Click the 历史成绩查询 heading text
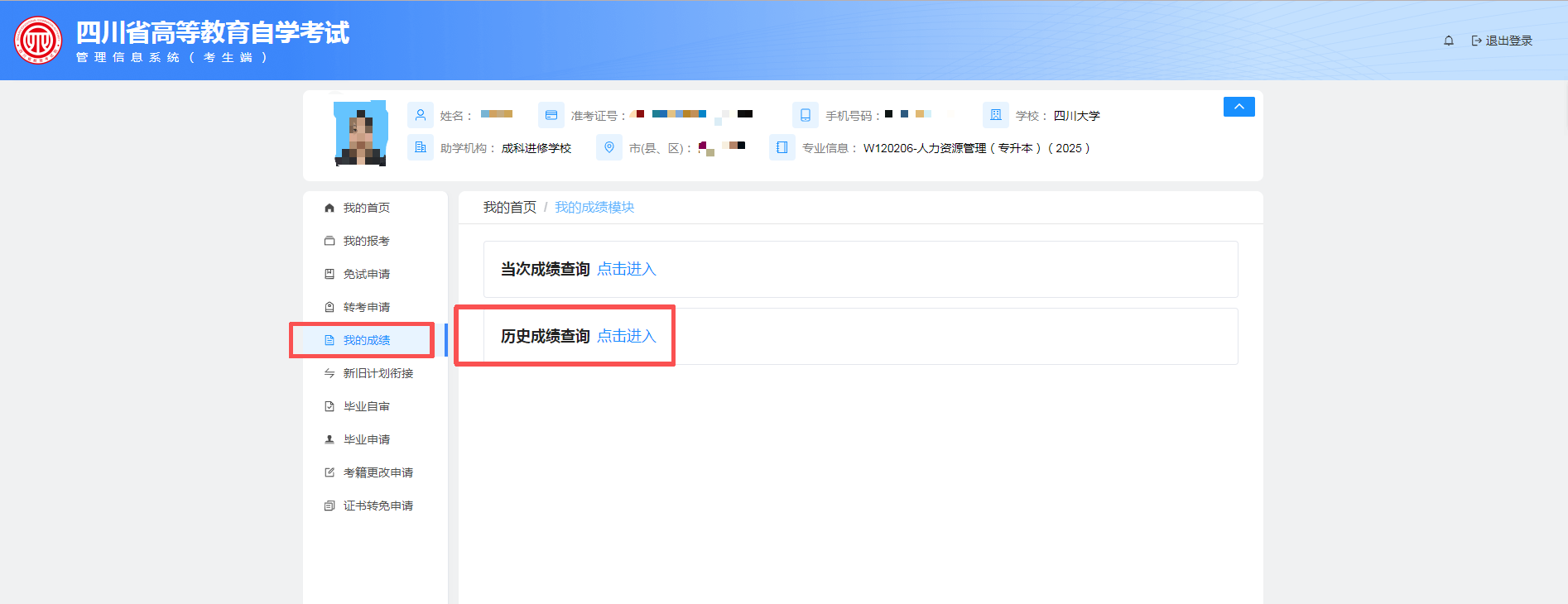Viewport: 1568px width, 604px height. pos(546,336)
